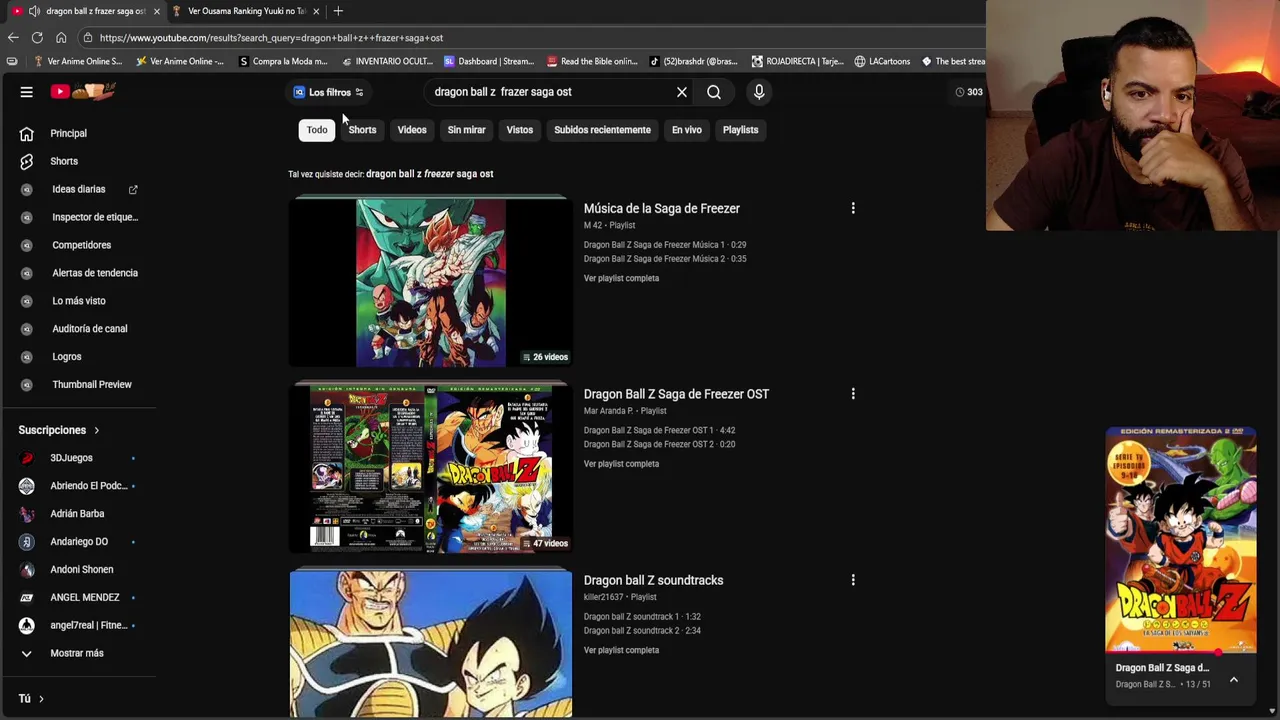Select the Videos filter chip
The height and width of the screenshot is (720, 1280).
coord(412,130)
